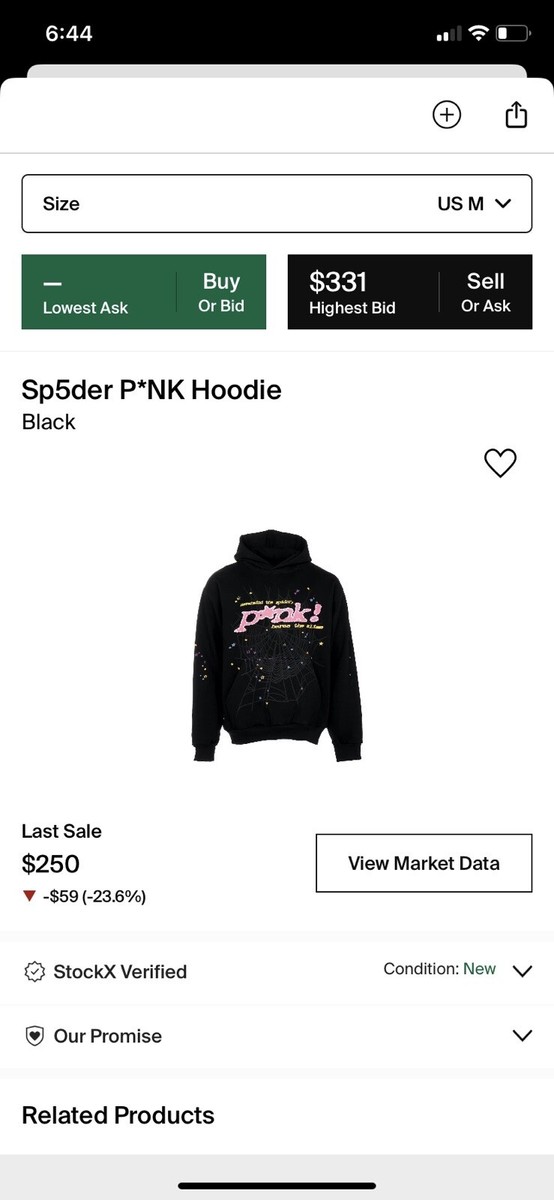Open the Size US M dropdown
Image resolution: width=554 pixels, height=1200 pixels.
coord(277,204)
